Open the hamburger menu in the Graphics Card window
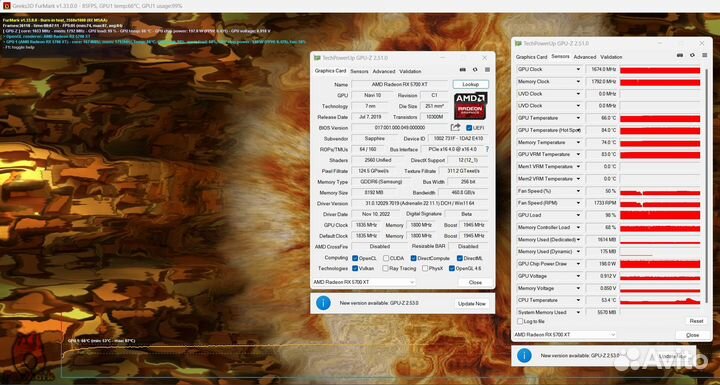Viewport: 720px width, 385px height. (x=487, y=70)
